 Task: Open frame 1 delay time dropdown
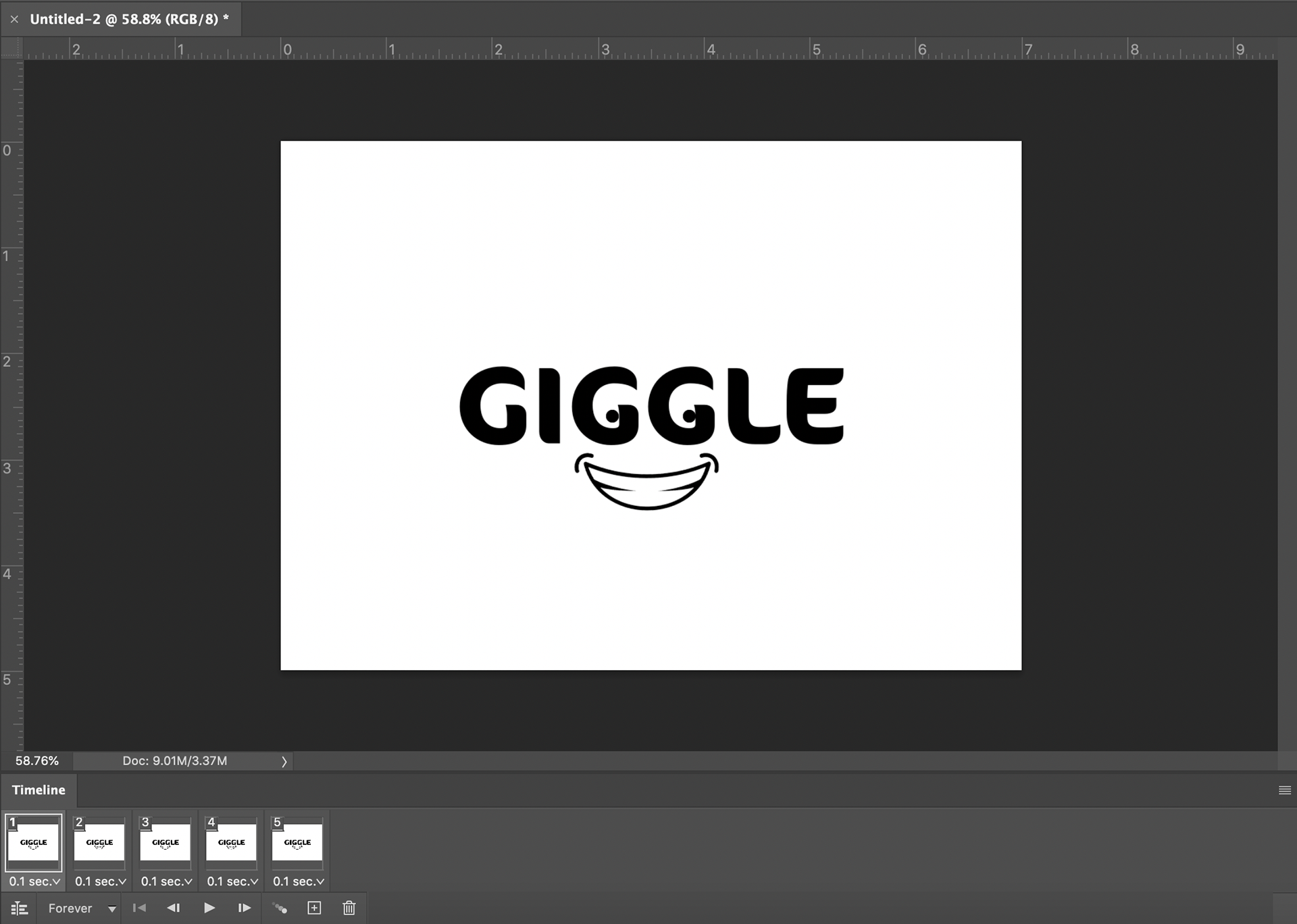35,881
